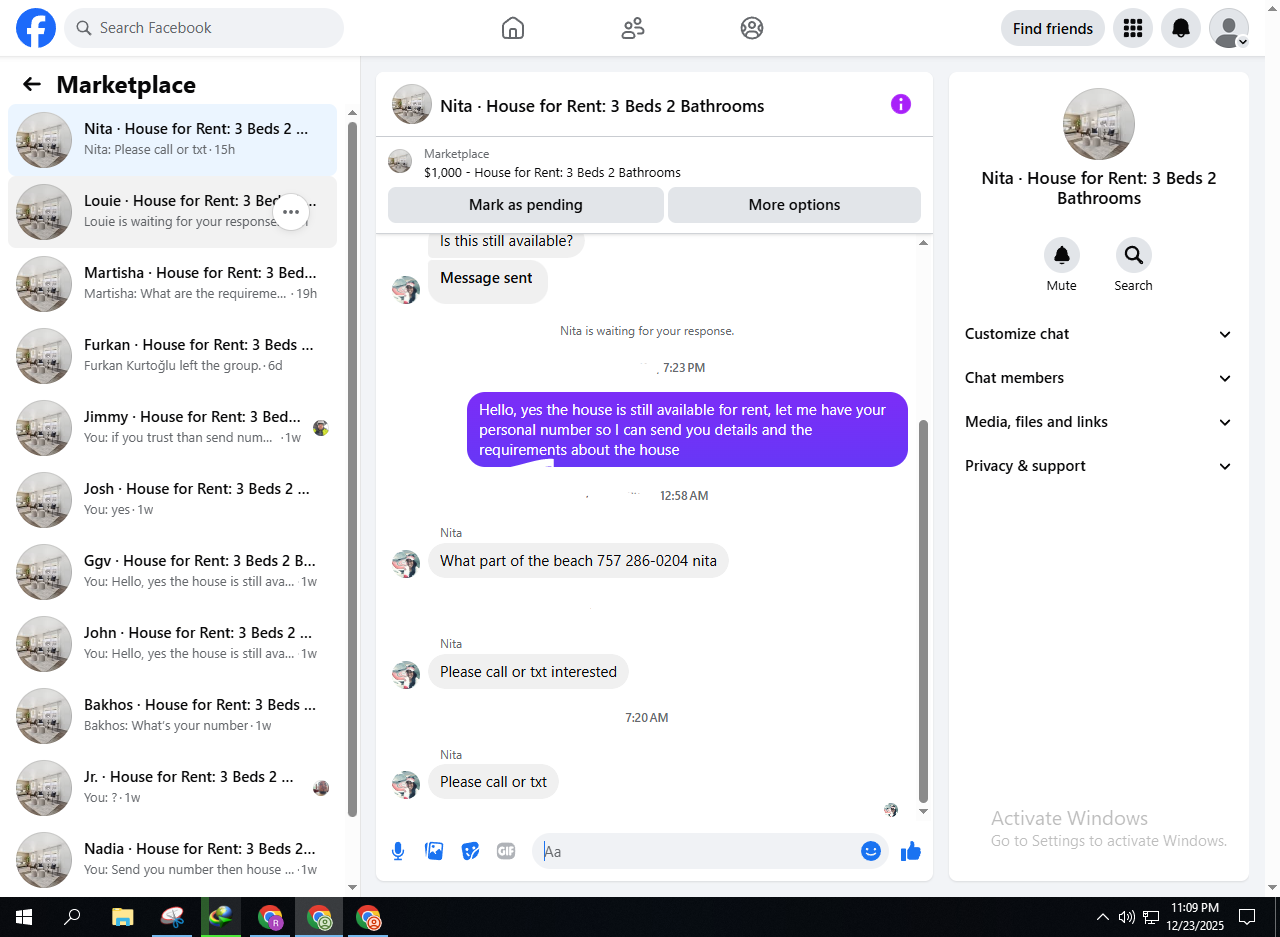Viewport: 1280px width, 937px height.
Task: Click More options button
Action: (794, 205)
